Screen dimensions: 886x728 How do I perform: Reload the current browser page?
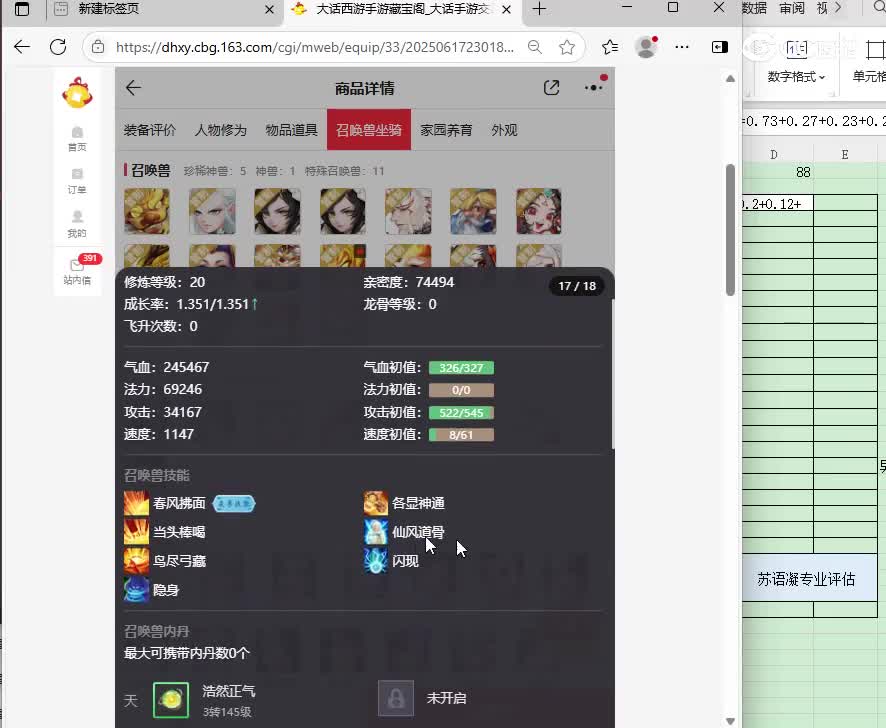pyautogui.click(x=58, y=47)
